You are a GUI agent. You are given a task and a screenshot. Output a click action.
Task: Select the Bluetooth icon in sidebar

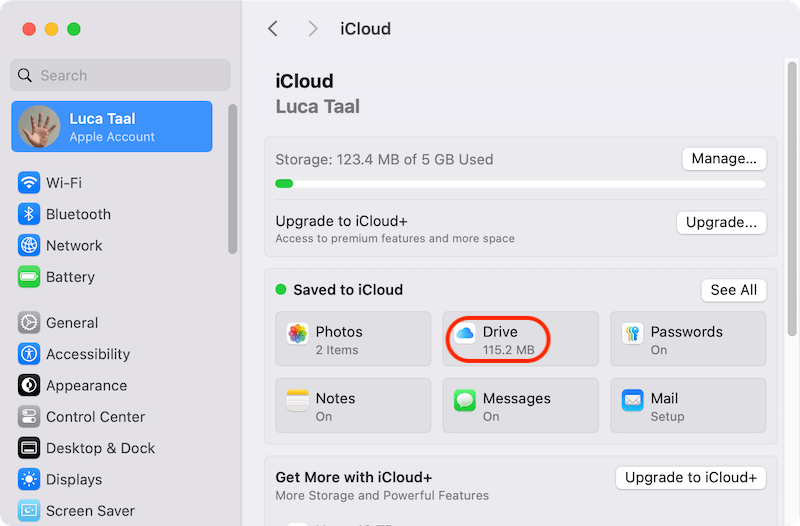pyautogui.click(x=29, y=214)
